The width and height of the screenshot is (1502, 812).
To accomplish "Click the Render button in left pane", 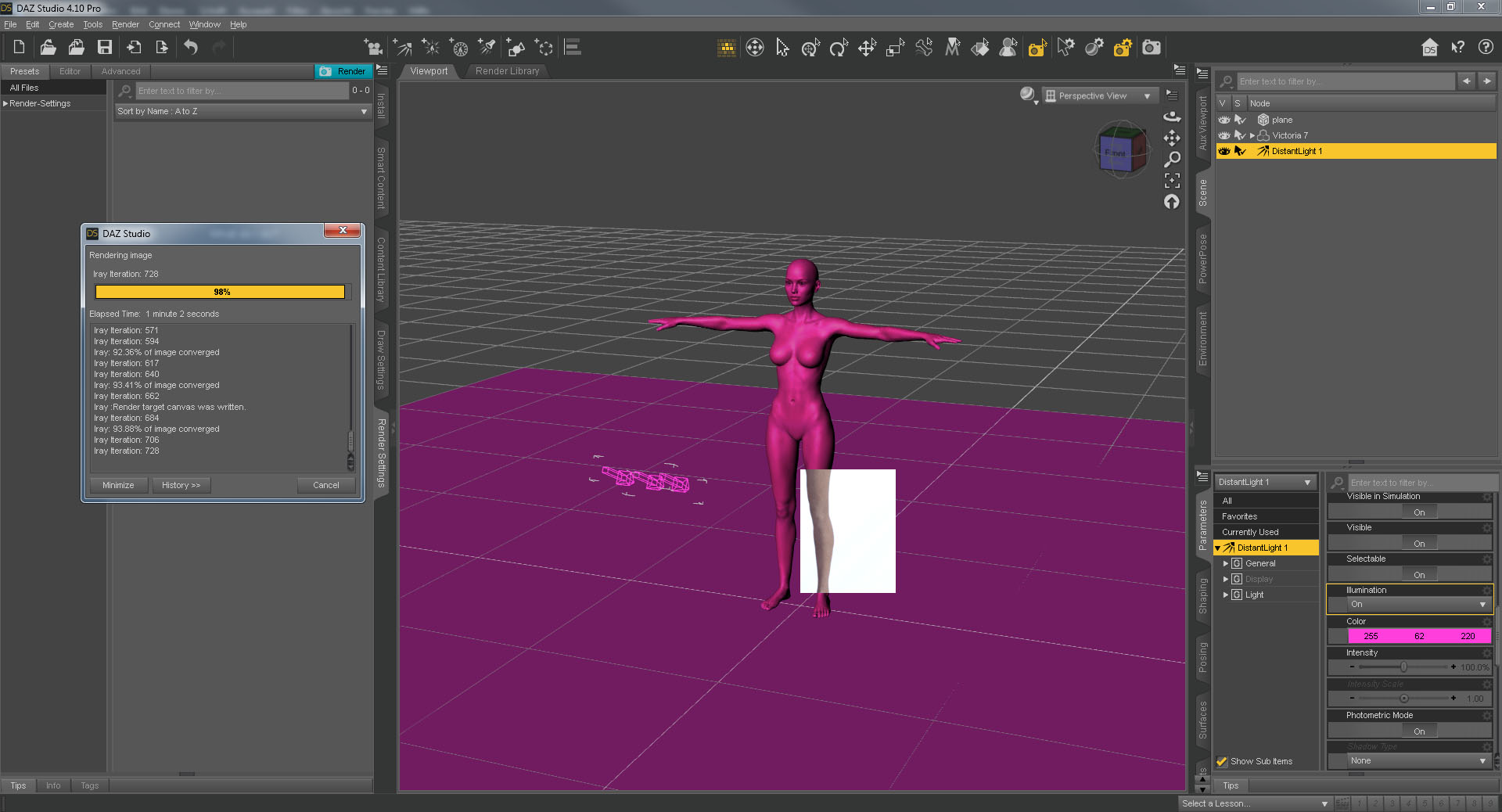I will [343, 71].
